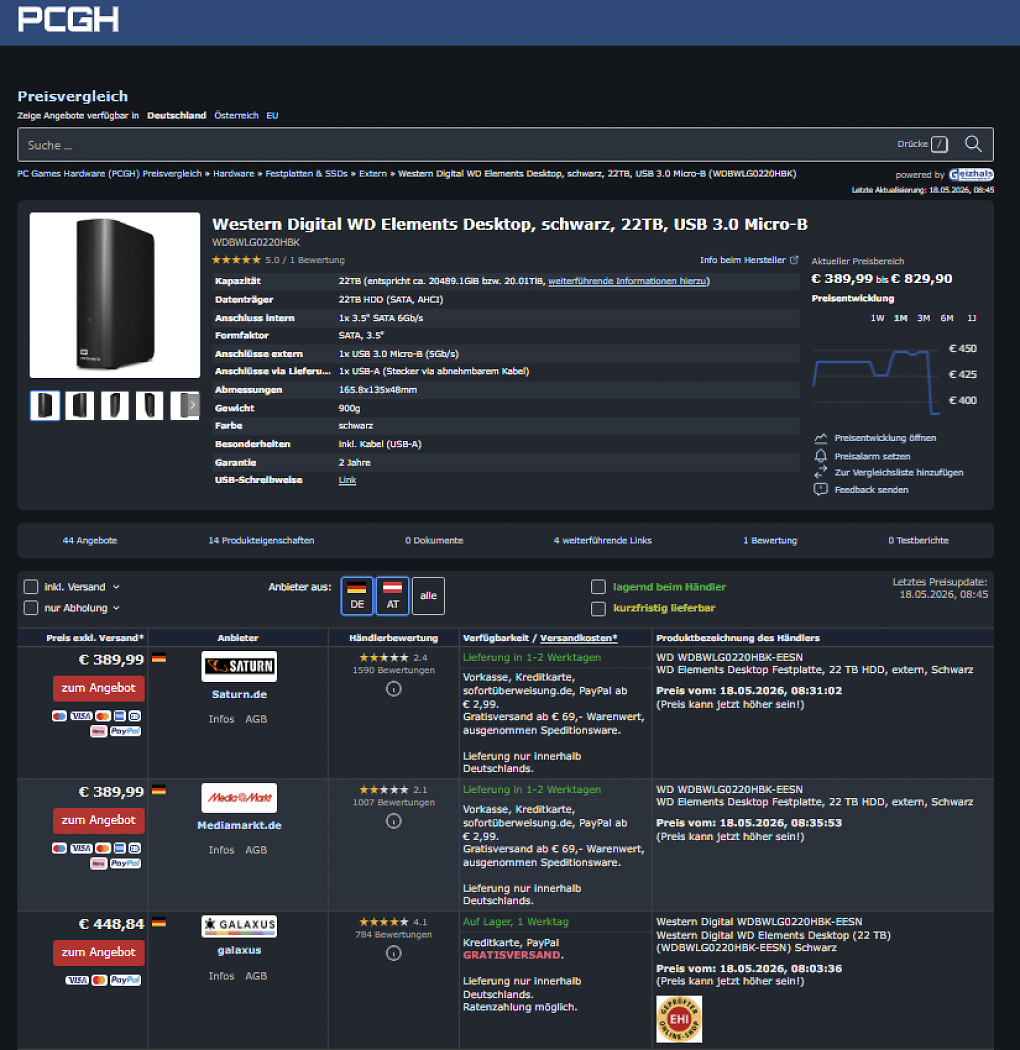The image size is (1020, 1050).
Task: Open the Geizhals powered-by logo
Action: [971, 175]
